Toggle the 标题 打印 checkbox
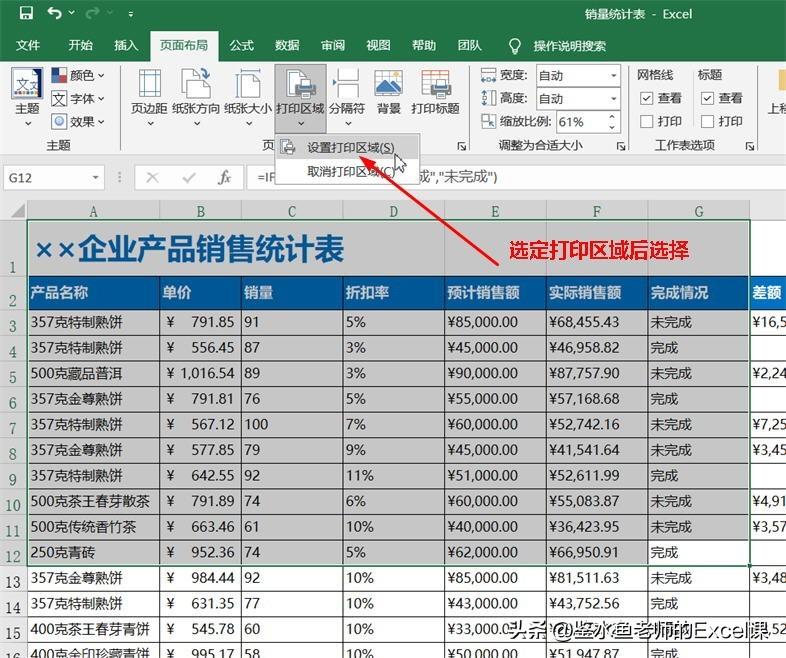This screenshot has height=658, width=786. (x=707, y=121)
